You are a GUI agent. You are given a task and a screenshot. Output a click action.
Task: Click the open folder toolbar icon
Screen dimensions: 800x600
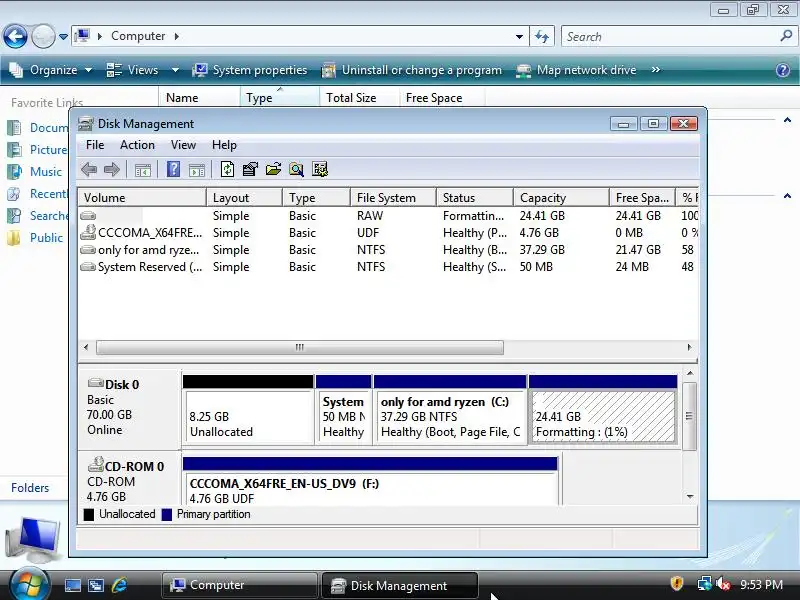click(273, 169)
